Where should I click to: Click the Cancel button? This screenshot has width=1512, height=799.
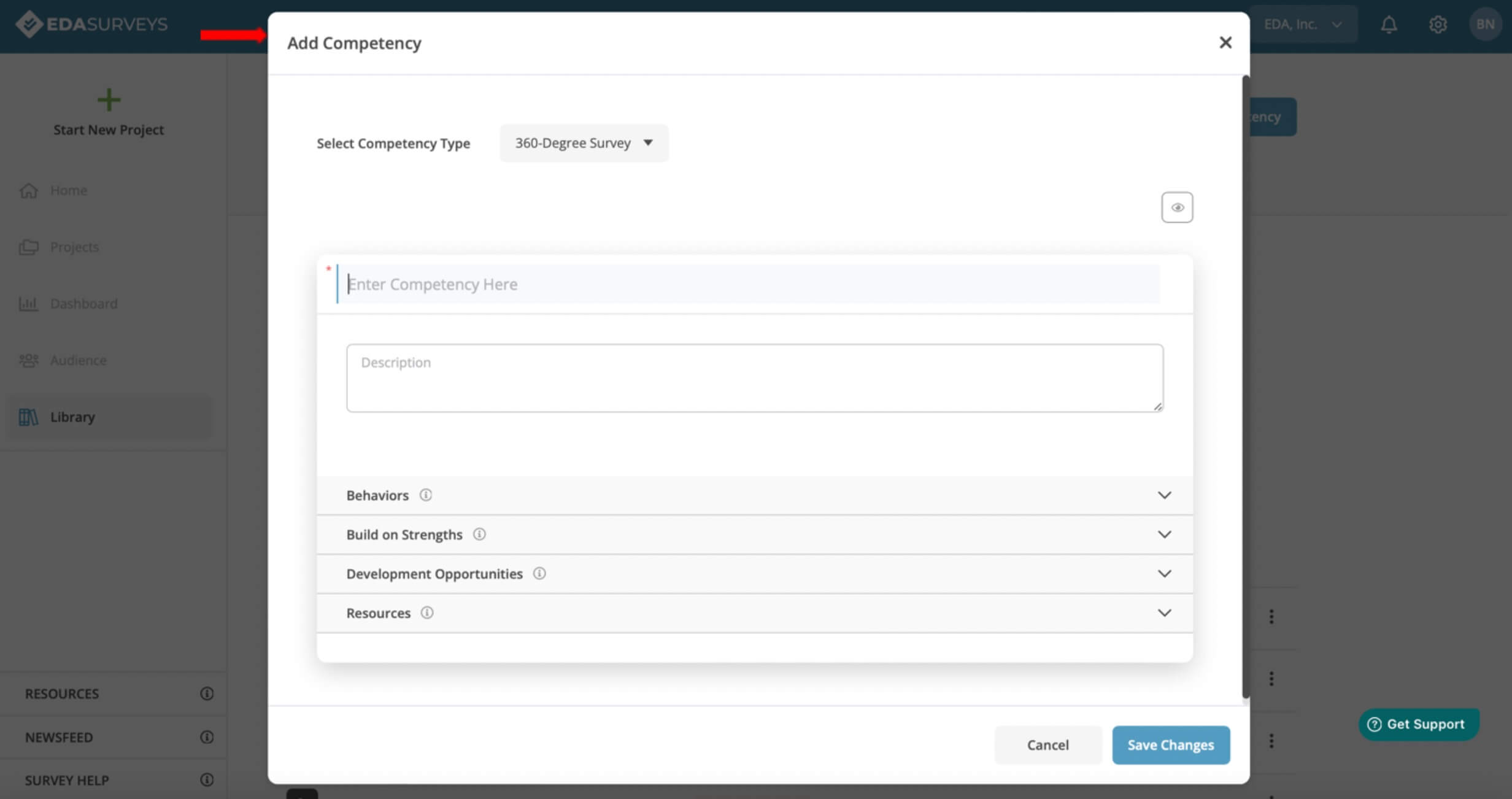[1047, 745]
